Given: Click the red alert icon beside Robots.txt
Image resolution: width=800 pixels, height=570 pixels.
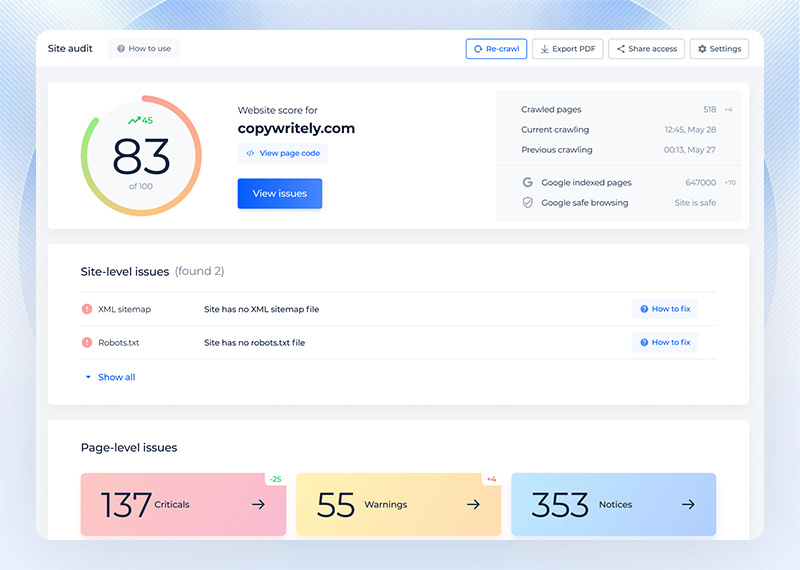Looking at the screenshot, I should click(x=87, y=343).
